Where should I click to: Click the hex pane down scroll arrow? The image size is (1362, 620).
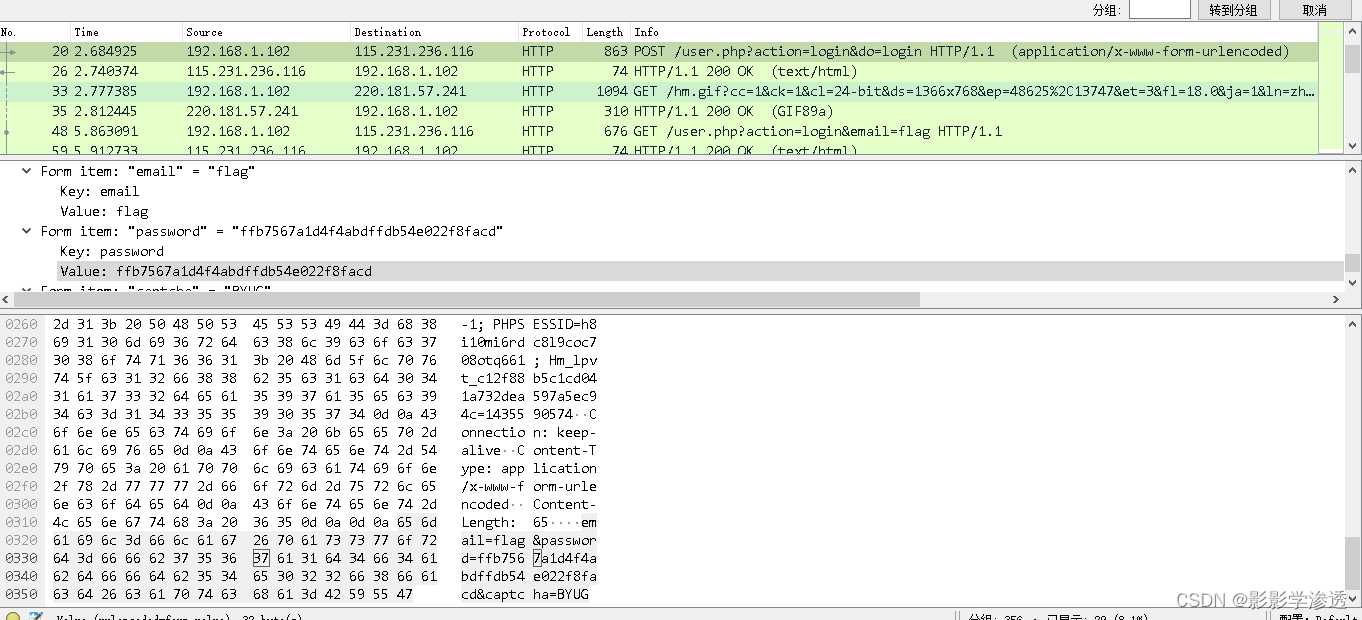coord(1353,597)
